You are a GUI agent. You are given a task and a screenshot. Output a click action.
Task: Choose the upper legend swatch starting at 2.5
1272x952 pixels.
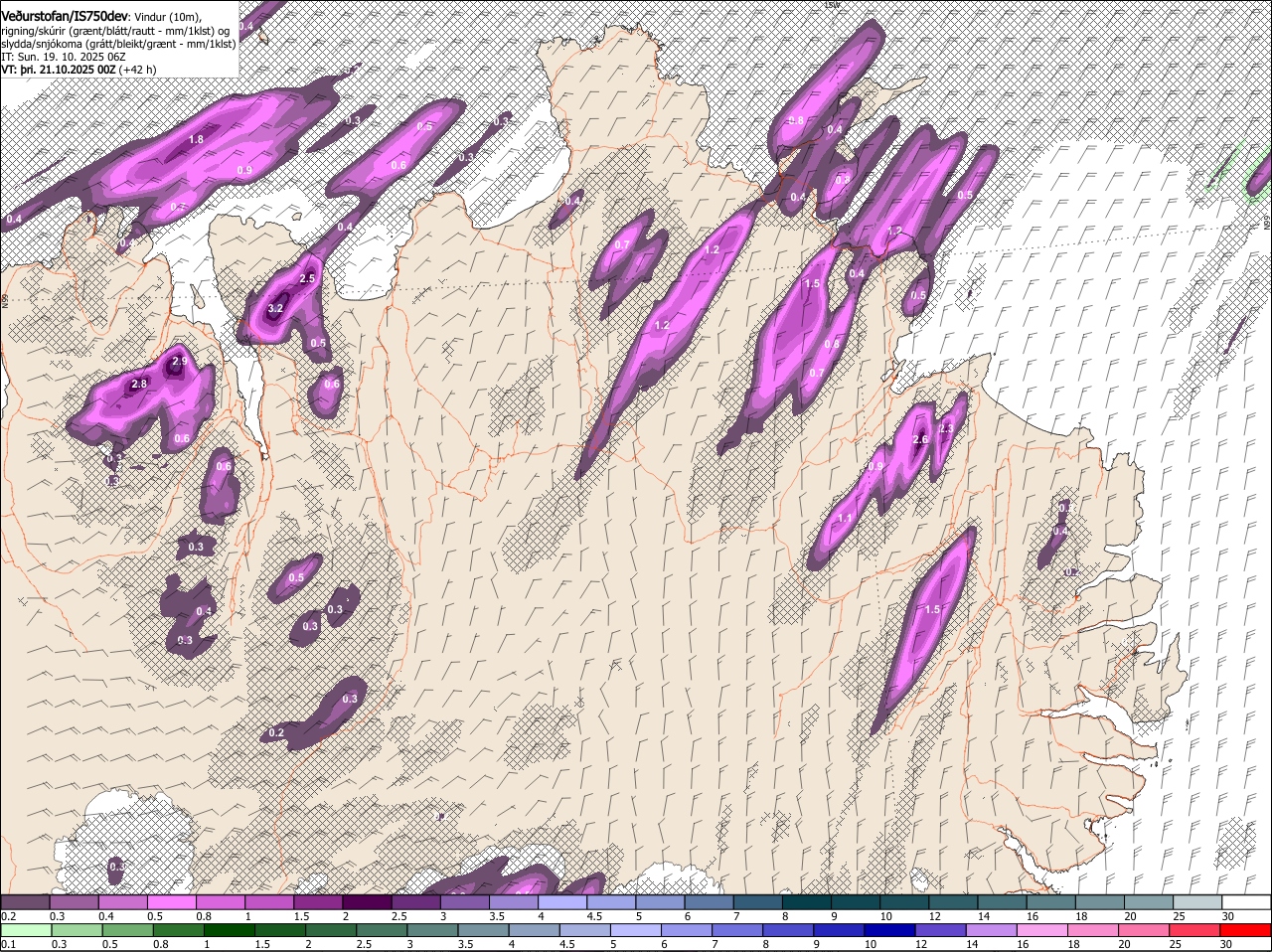pos(416,901)
